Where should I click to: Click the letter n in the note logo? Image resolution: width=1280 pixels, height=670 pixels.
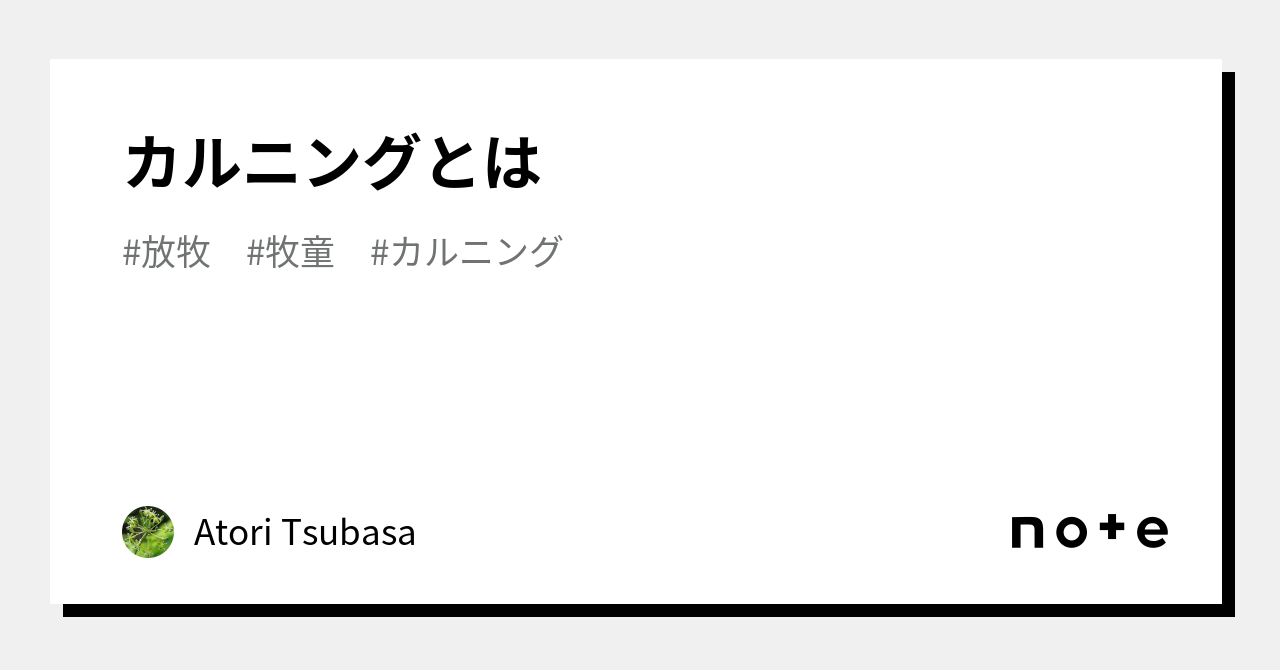(1028, 533)
